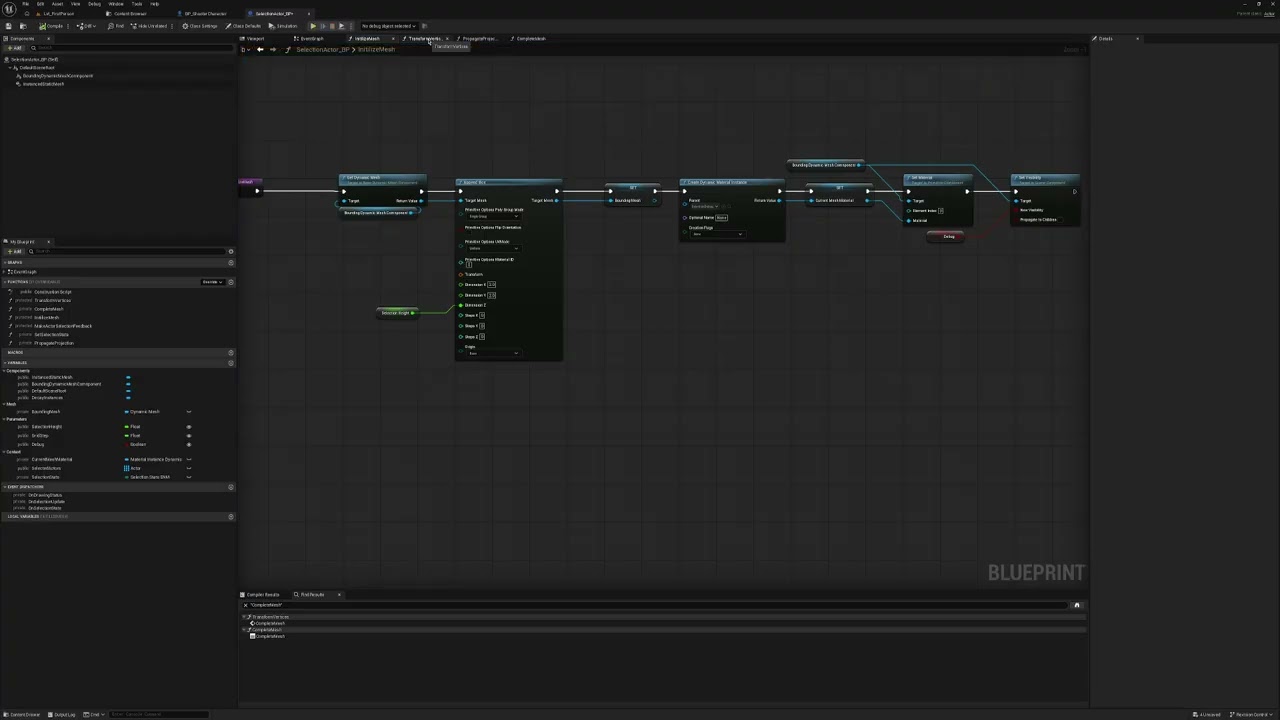Image resolution: width=1280 pixels, height=720 pixels.
Task: Select OnDrawingStatus event dispatcher
Action: (x=45, y=495)
